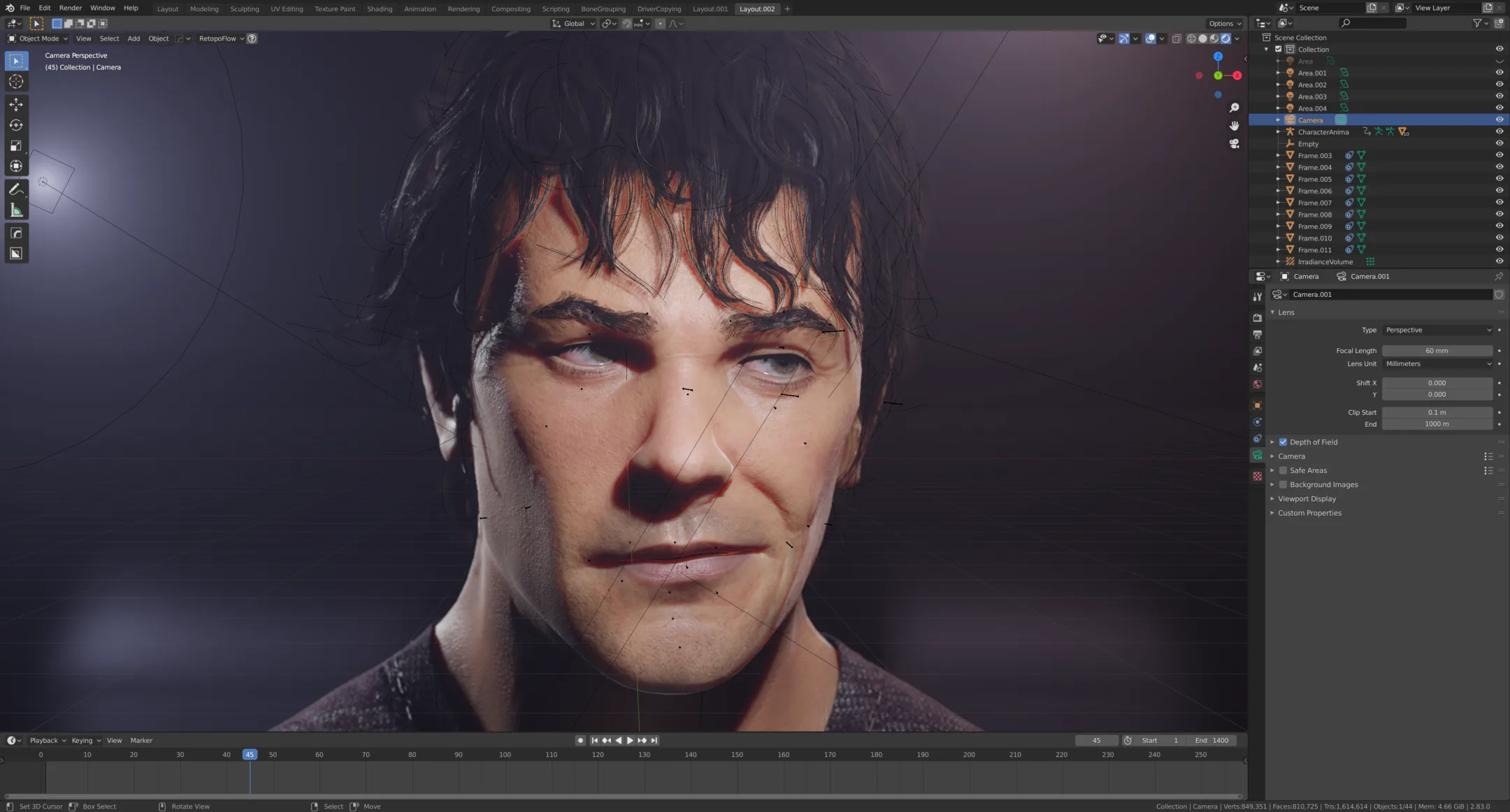Viewport: 1510px width, 812px height.
Task: Click the zoom viewport magnifier icon
Action: 1235,108
